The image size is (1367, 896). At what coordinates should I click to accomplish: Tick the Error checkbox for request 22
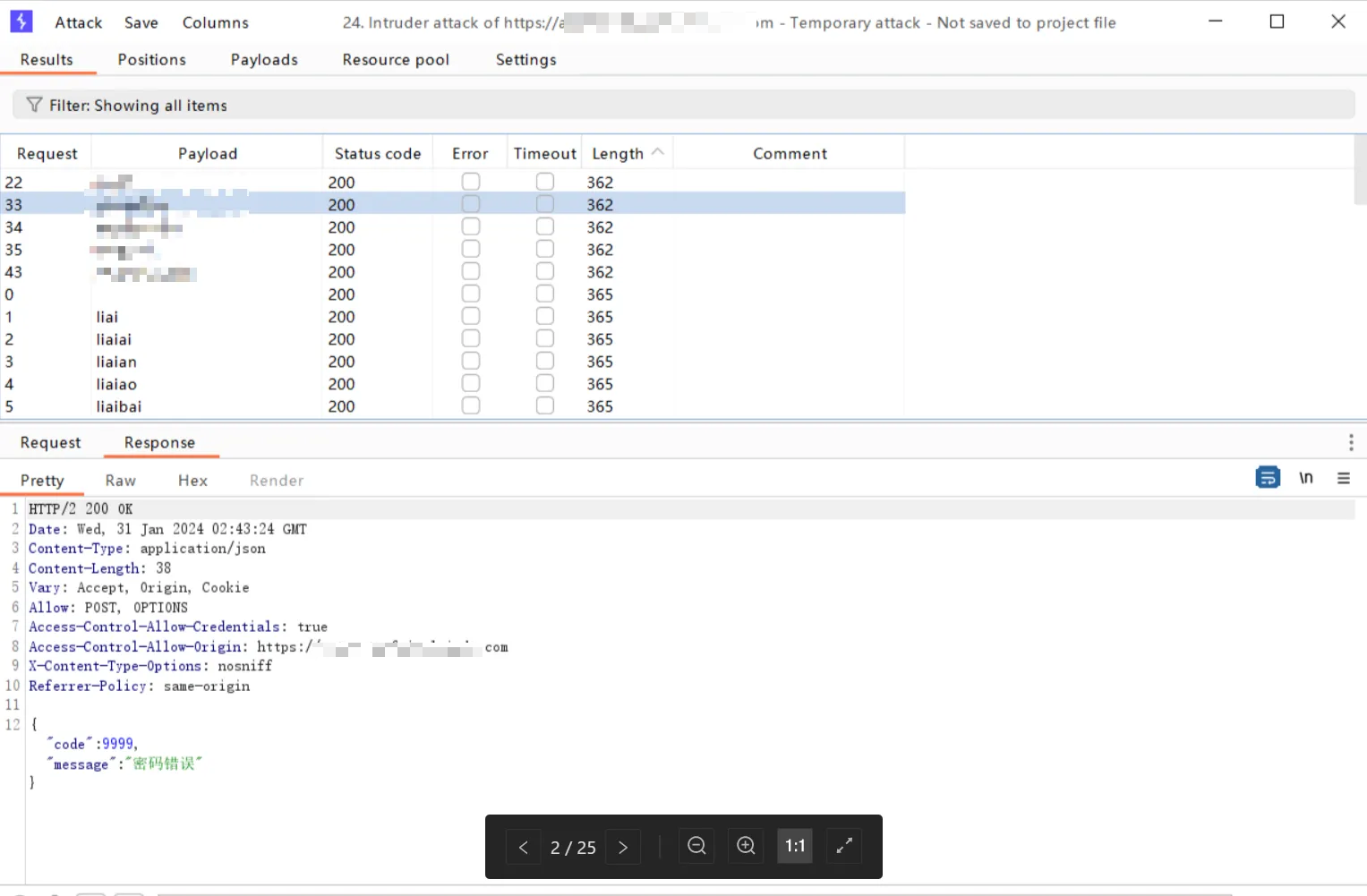(471, 182)
